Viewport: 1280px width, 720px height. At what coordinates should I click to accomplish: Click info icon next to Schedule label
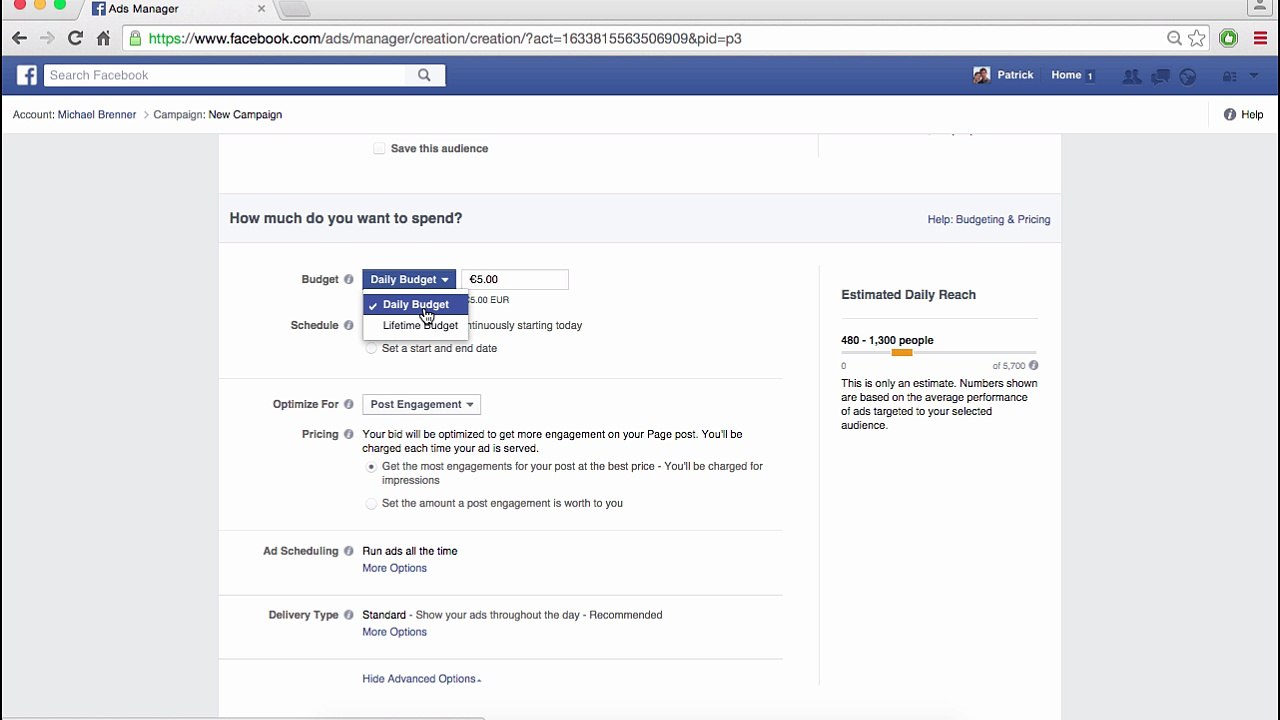[349, 325]
